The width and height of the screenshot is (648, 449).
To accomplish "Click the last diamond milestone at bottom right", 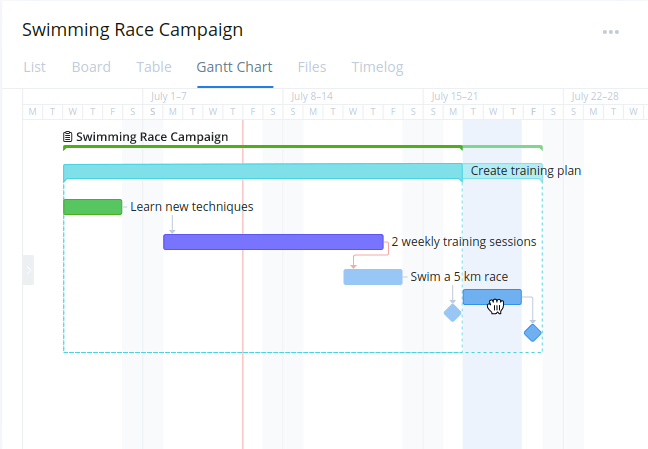I will point(532,332).
